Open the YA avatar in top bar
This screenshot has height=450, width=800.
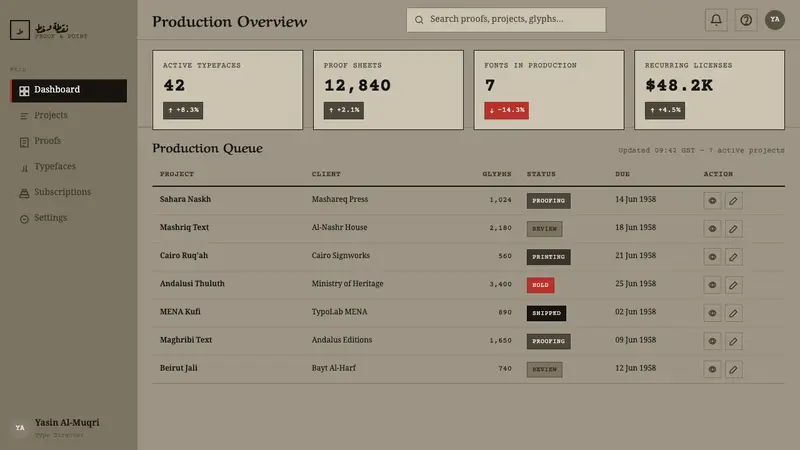[774, 20]
